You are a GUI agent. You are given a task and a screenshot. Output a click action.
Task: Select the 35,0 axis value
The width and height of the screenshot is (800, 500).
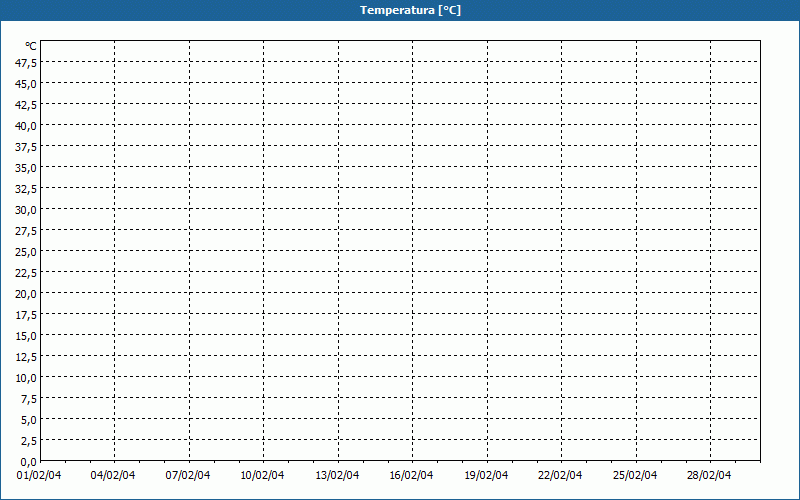(26, 168)
